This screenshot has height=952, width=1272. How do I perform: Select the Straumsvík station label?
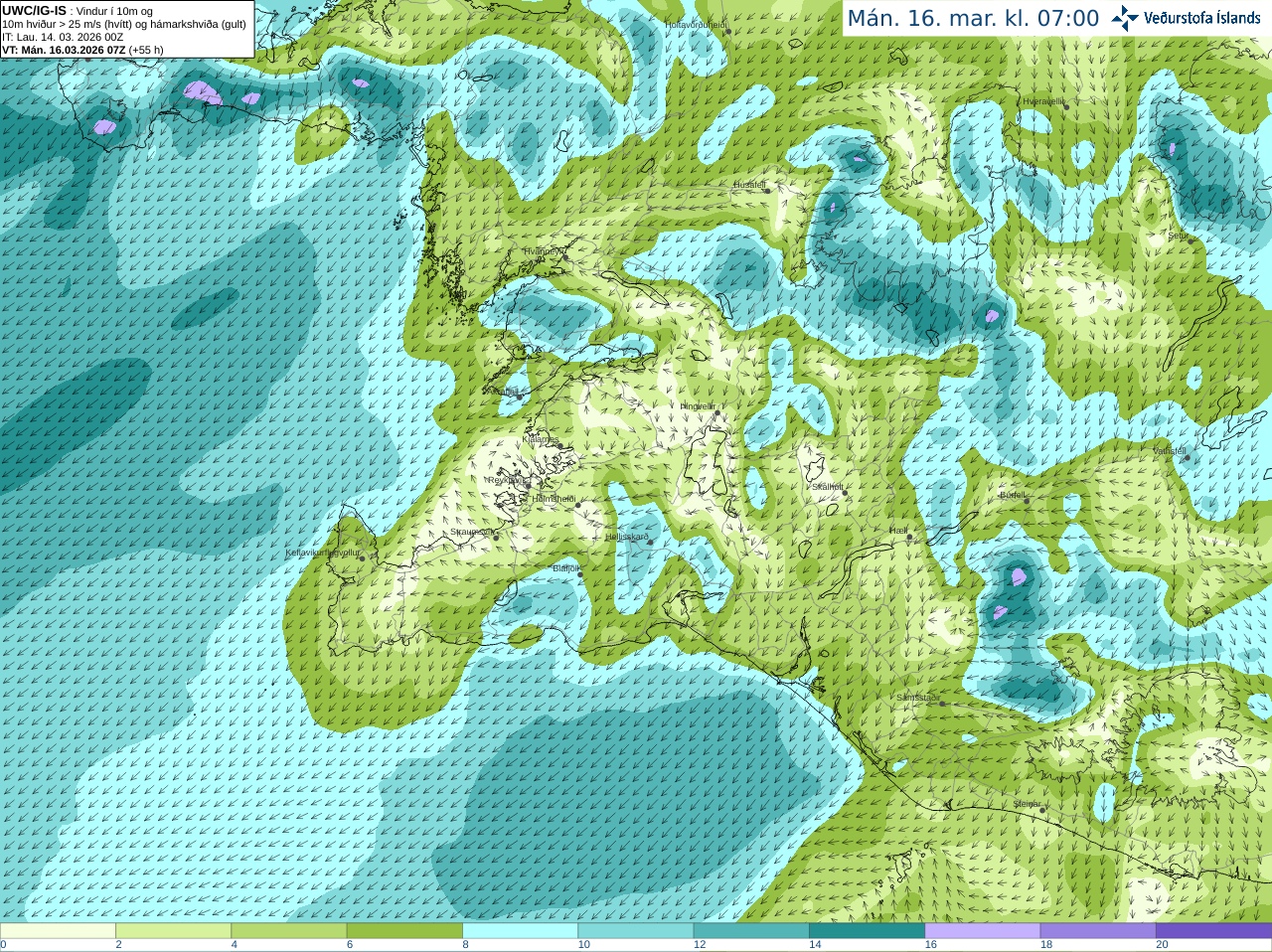[x=472, y=533]
